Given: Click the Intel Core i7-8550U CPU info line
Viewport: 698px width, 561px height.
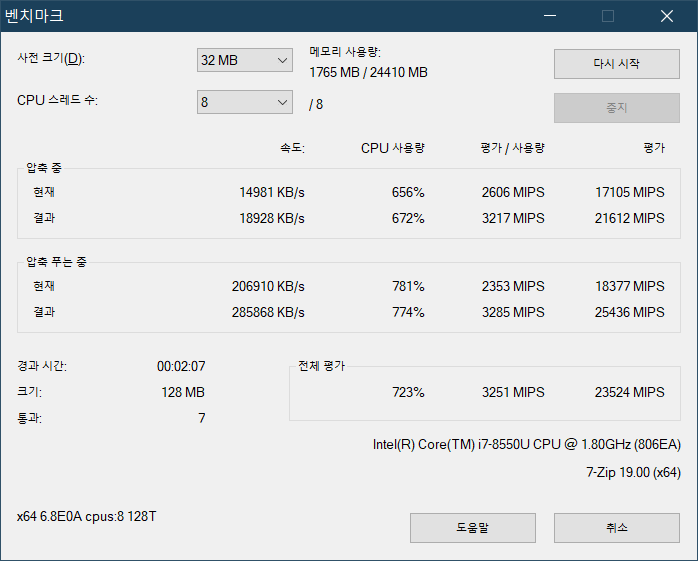Looking at the screenshot, I should pos(527,444).
